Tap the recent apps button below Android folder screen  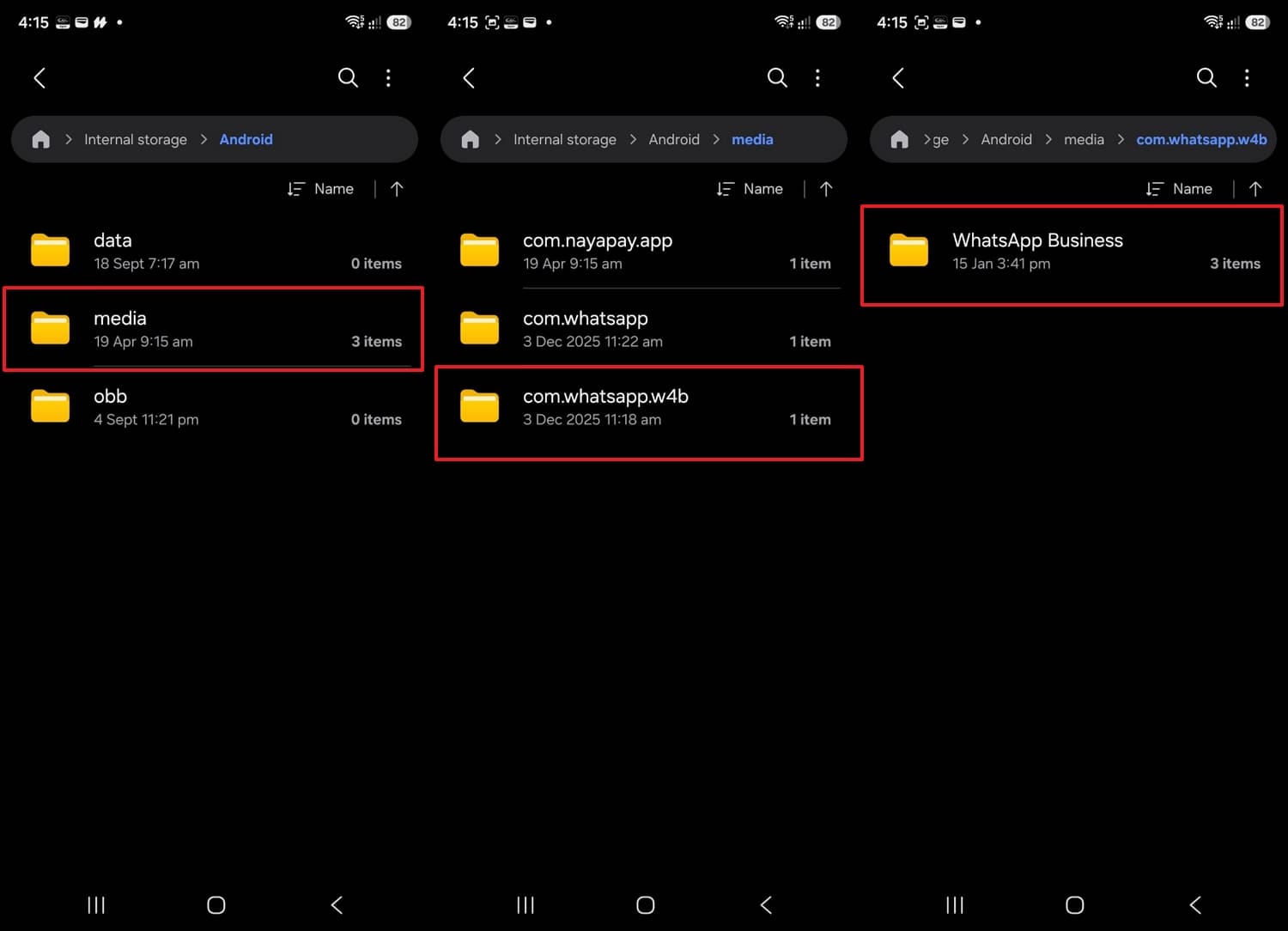96,904
